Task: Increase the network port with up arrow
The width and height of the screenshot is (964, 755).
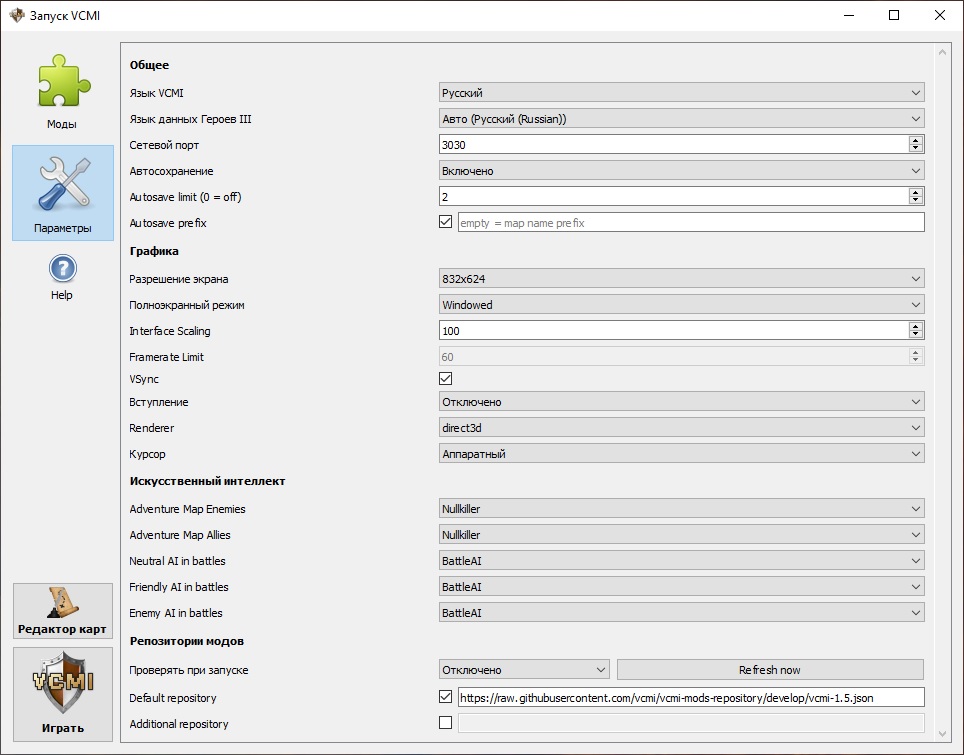Action: point(915,140)
